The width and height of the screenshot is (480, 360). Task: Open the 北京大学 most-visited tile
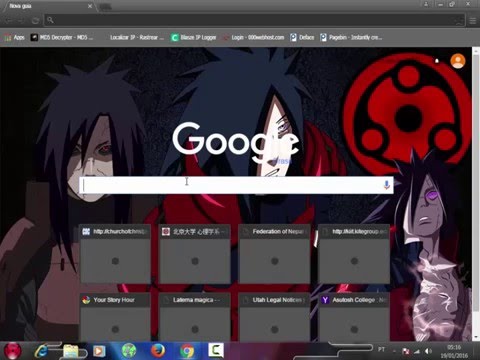click(x=195, y=254)
